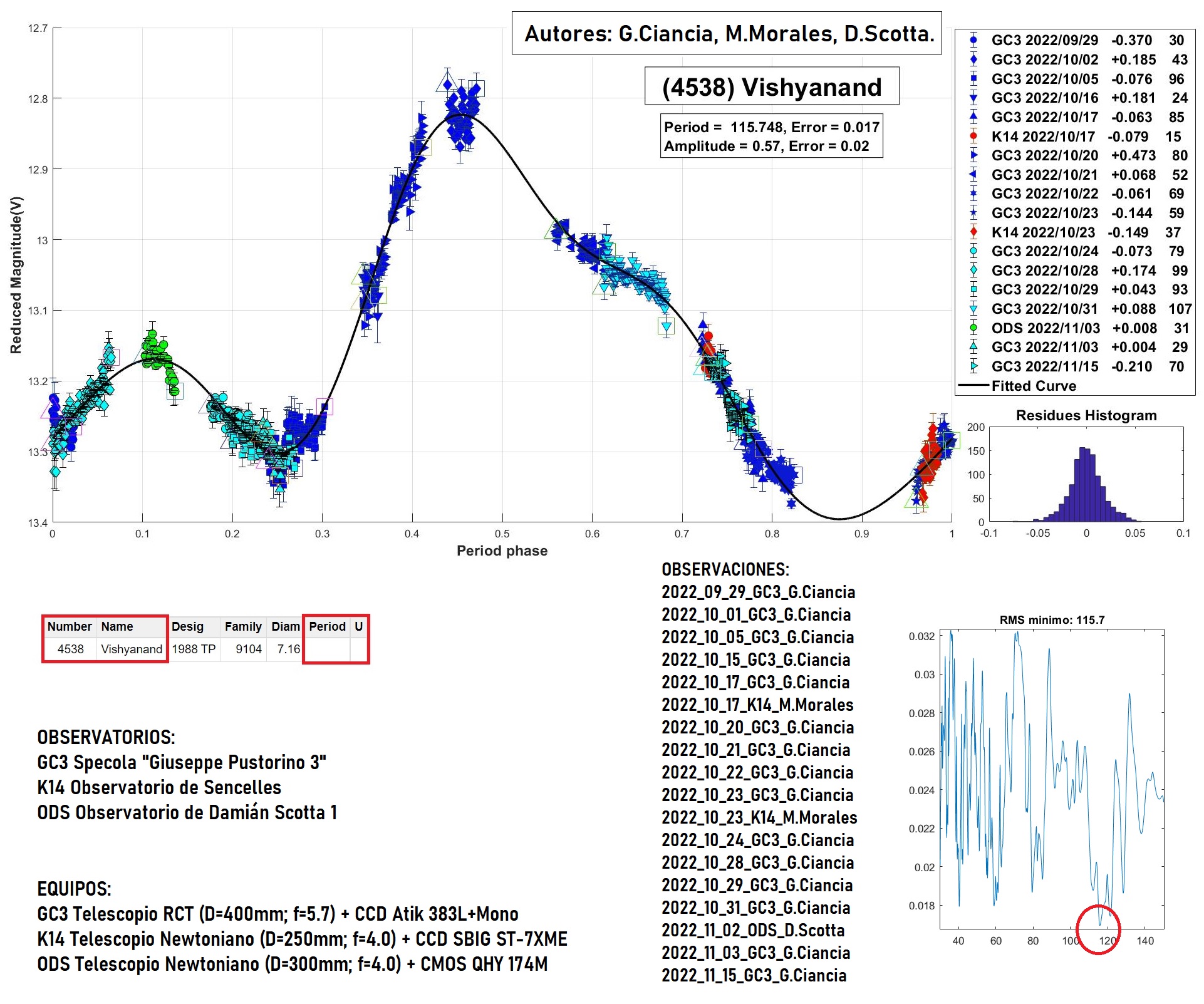Click the Residues Histogram title
This screenshot has height=1004, width=1204.
point(1086,415)
